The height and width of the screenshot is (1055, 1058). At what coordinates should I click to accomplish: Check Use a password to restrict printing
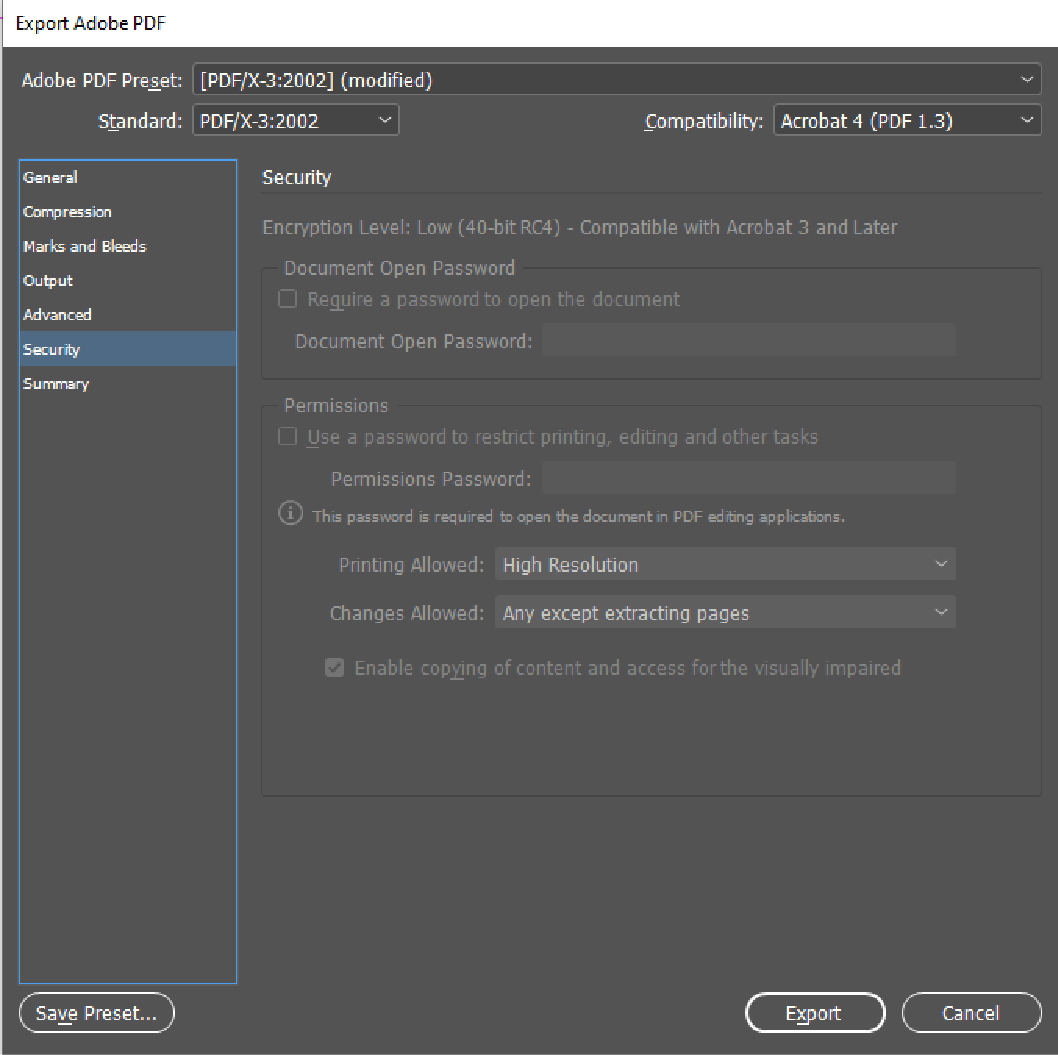click(288, 437)
